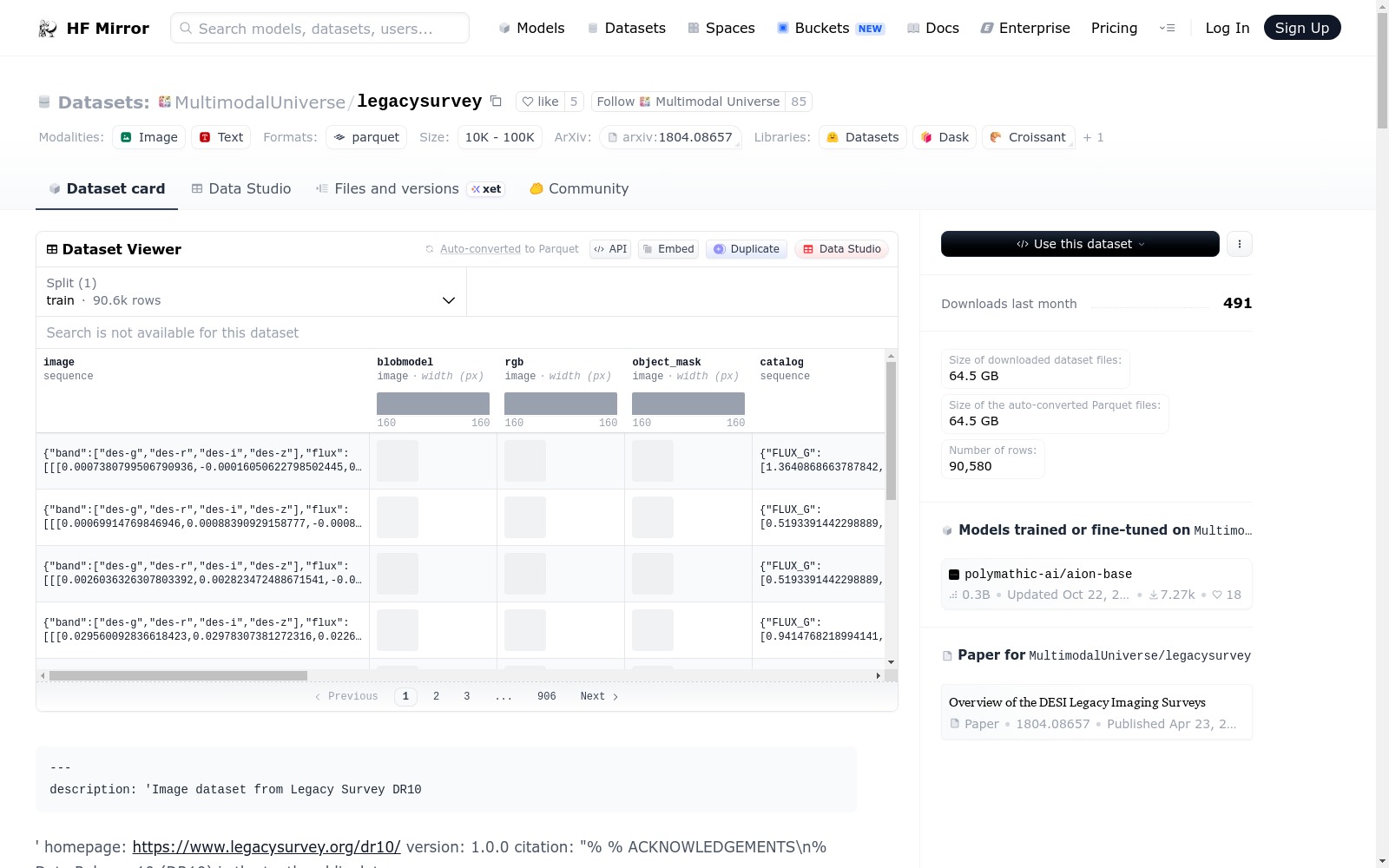Open Datasets in the top navigation
Image resolution: width=1389 pixels, height=868 pixels.
tap(626, 28)
